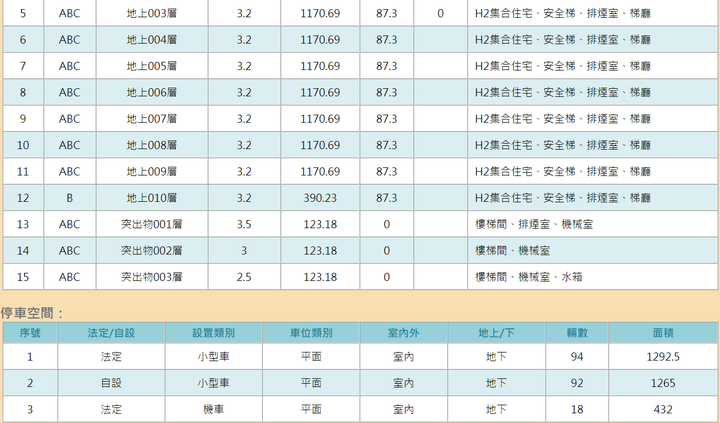This screenshot has height=423, width=720.
Task: Select vehicle count 92
Action: (577, 383)
